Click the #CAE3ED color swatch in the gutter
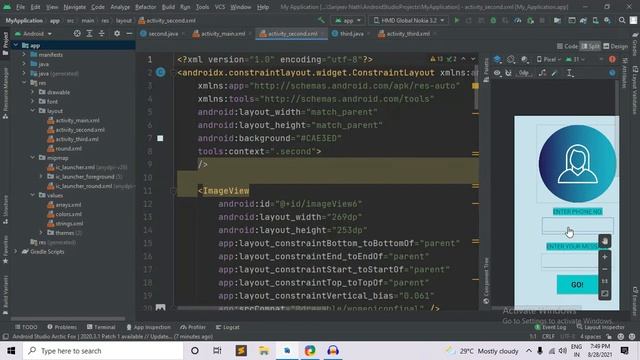Image resolution: width=640 pixels, height=360 pixels. point(160,138)
